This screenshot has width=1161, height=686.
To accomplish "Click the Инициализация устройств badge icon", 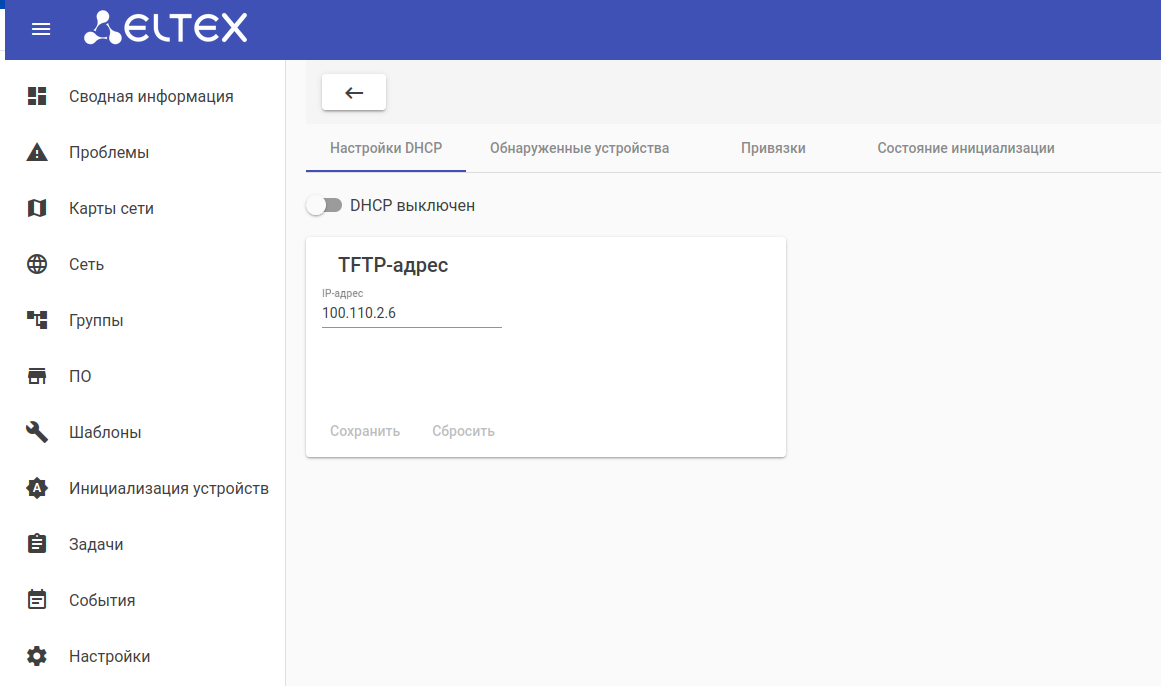I will pyautogui.click(x=37, y=488).
